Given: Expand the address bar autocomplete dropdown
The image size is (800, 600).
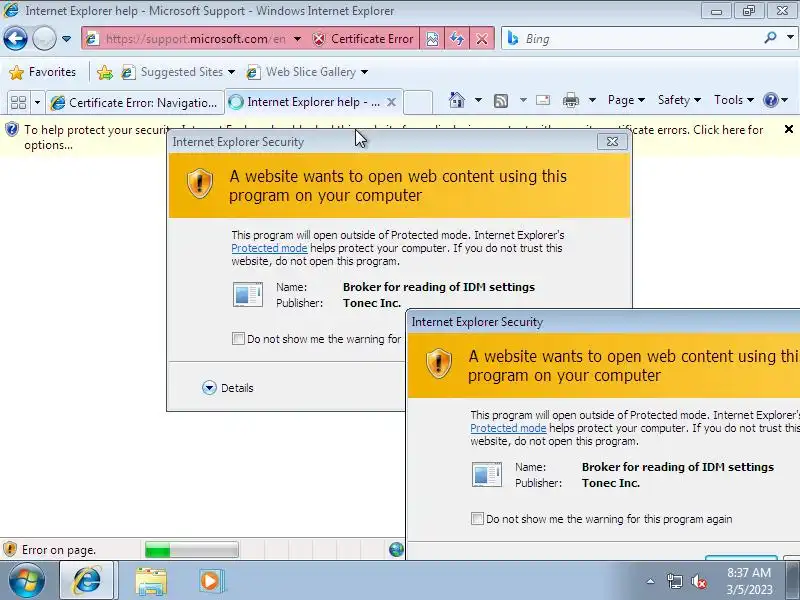Looking at the screenshot, I should click(x=297, y=39).
